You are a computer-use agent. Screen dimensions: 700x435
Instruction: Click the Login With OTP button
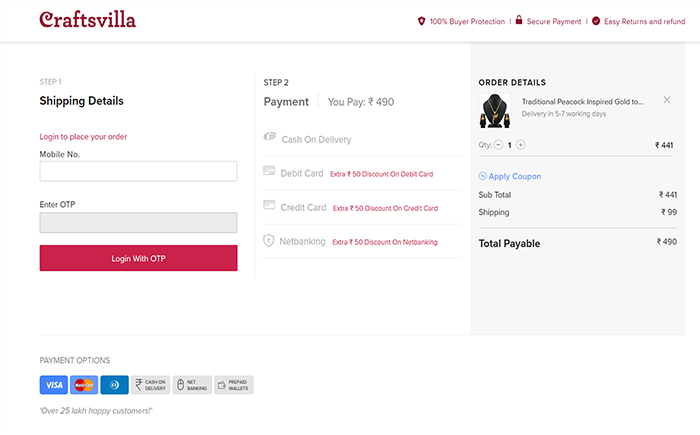(138, 258)
